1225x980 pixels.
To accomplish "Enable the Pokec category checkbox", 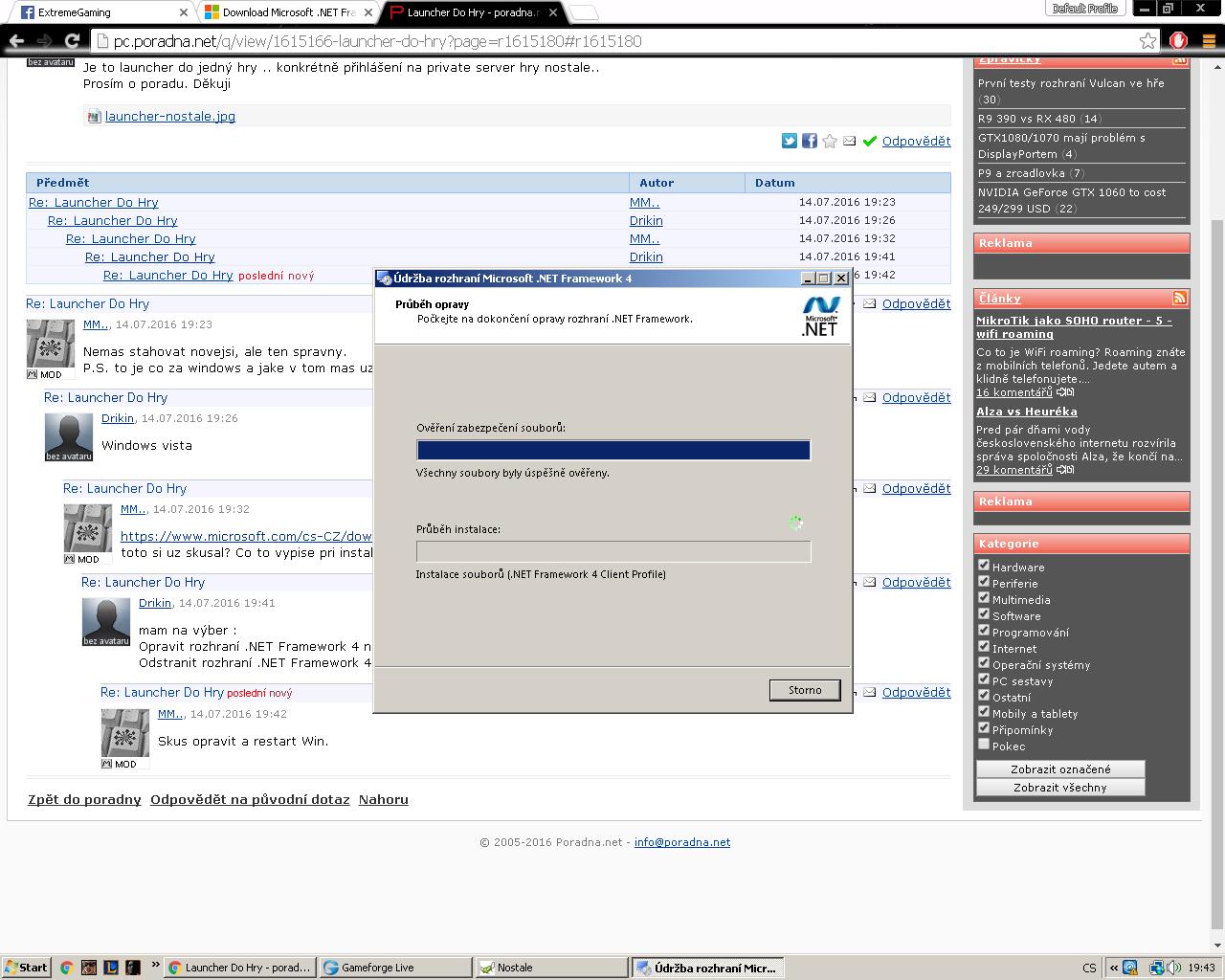I will point(984,745).
